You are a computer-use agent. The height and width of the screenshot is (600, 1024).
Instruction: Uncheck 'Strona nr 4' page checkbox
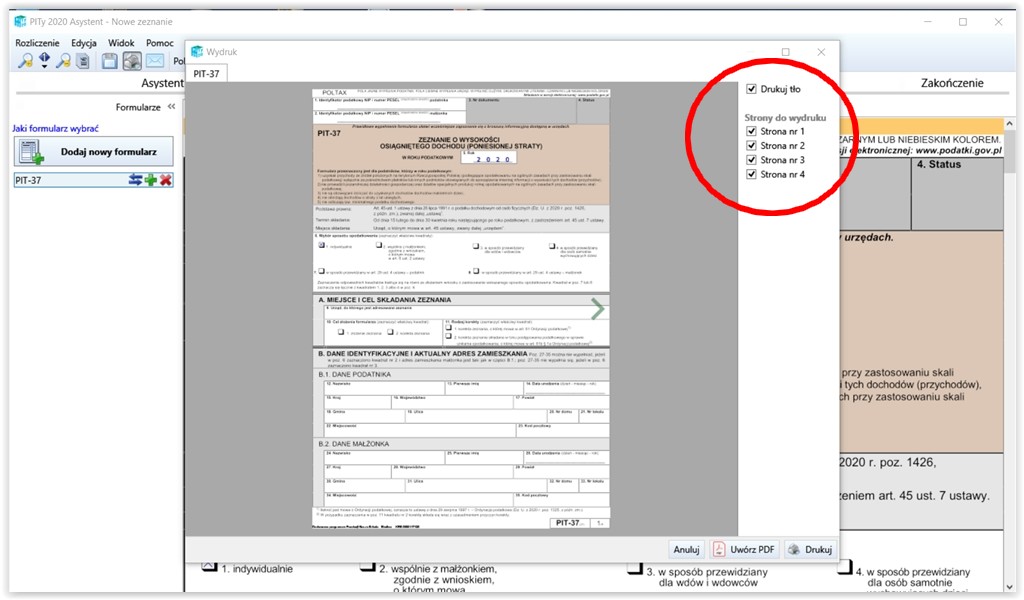coord(752,174)
